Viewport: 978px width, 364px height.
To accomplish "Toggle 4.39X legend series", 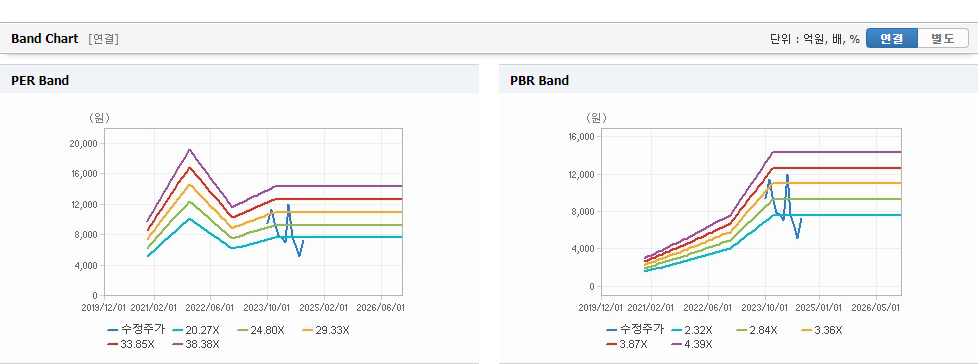I will point(692,343).
